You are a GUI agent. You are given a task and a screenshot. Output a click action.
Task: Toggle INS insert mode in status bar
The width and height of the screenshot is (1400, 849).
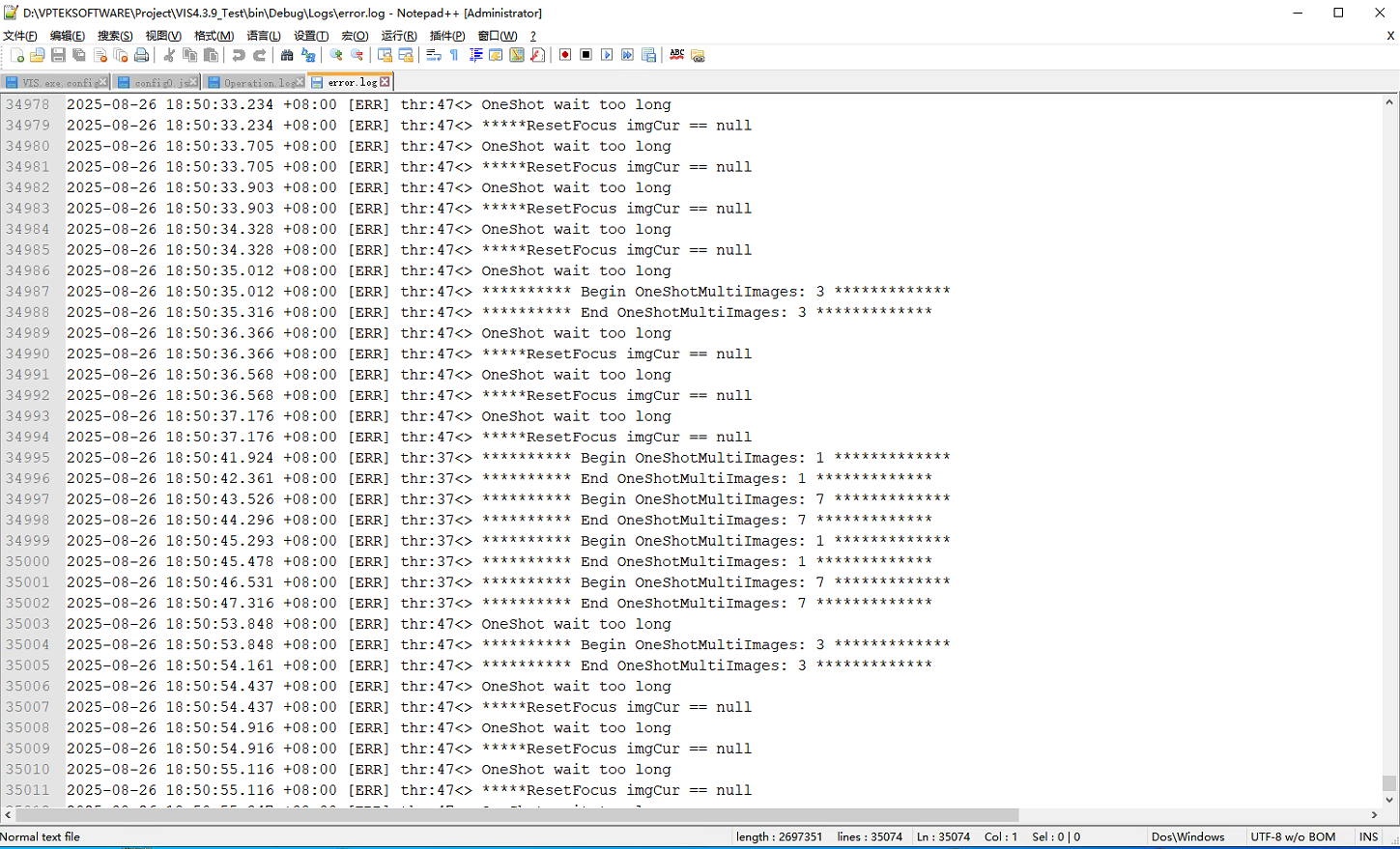tap(1368, 837)
